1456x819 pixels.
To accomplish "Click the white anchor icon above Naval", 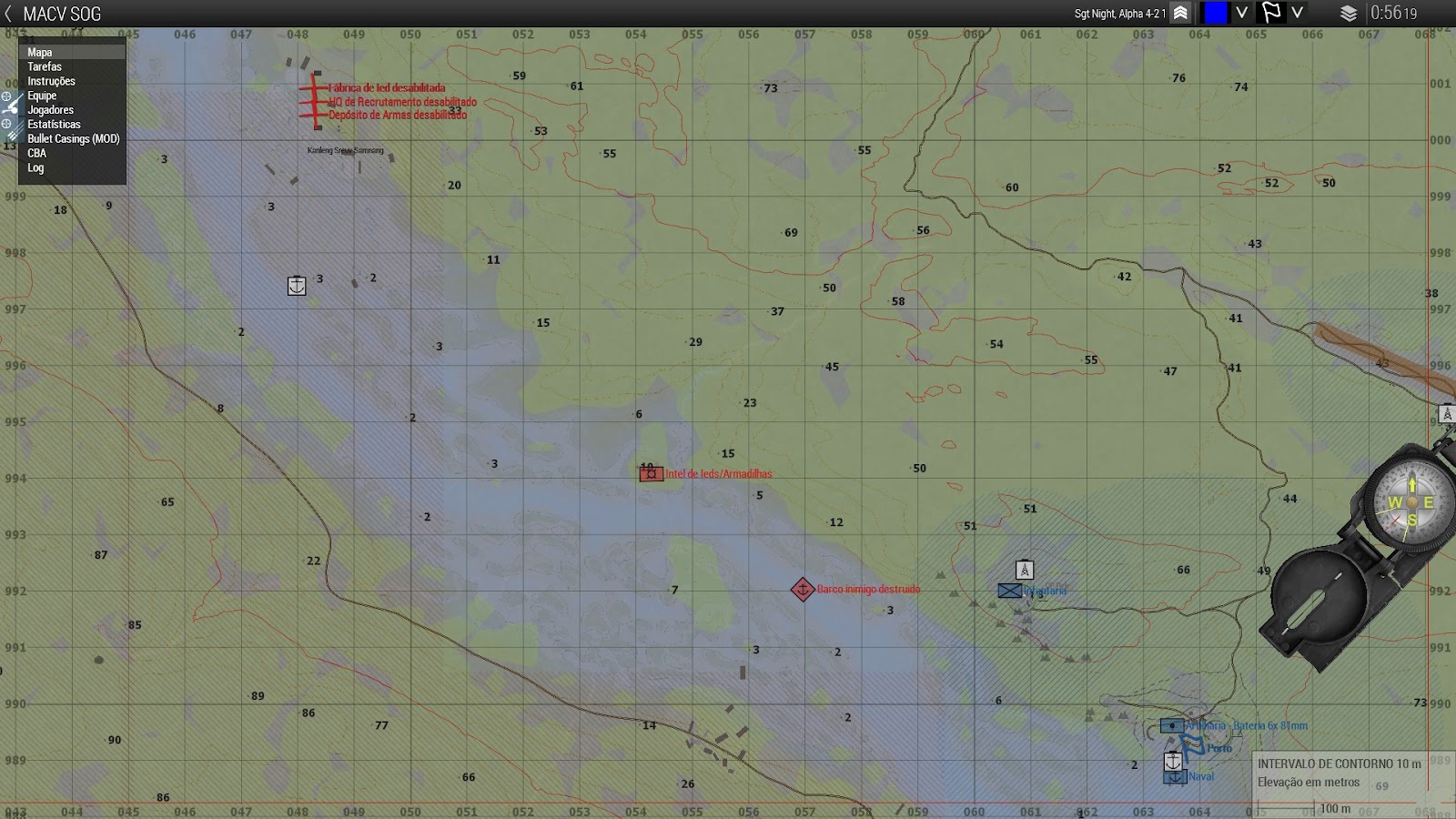I will pos(1173,762).
